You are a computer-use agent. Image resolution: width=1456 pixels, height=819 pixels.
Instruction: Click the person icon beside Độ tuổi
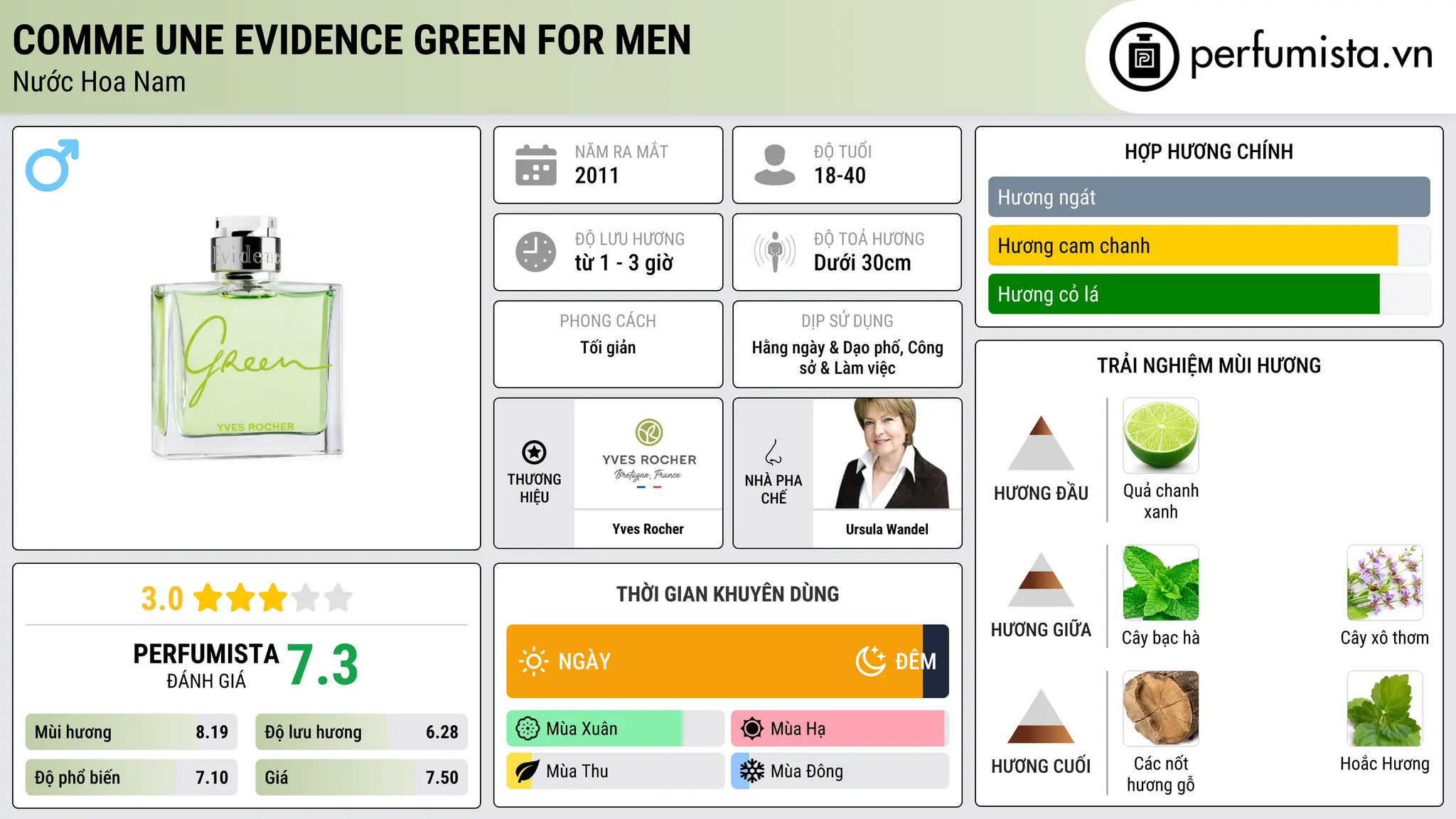pos(774,165)
